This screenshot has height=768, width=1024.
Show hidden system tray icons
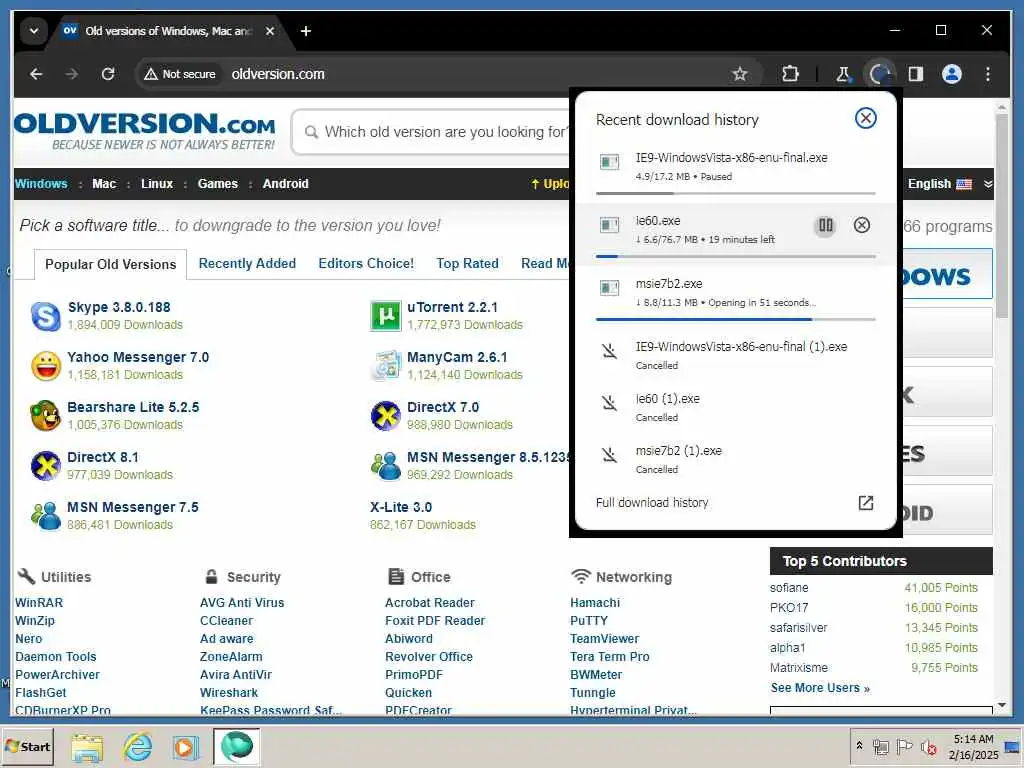[859, 745]
